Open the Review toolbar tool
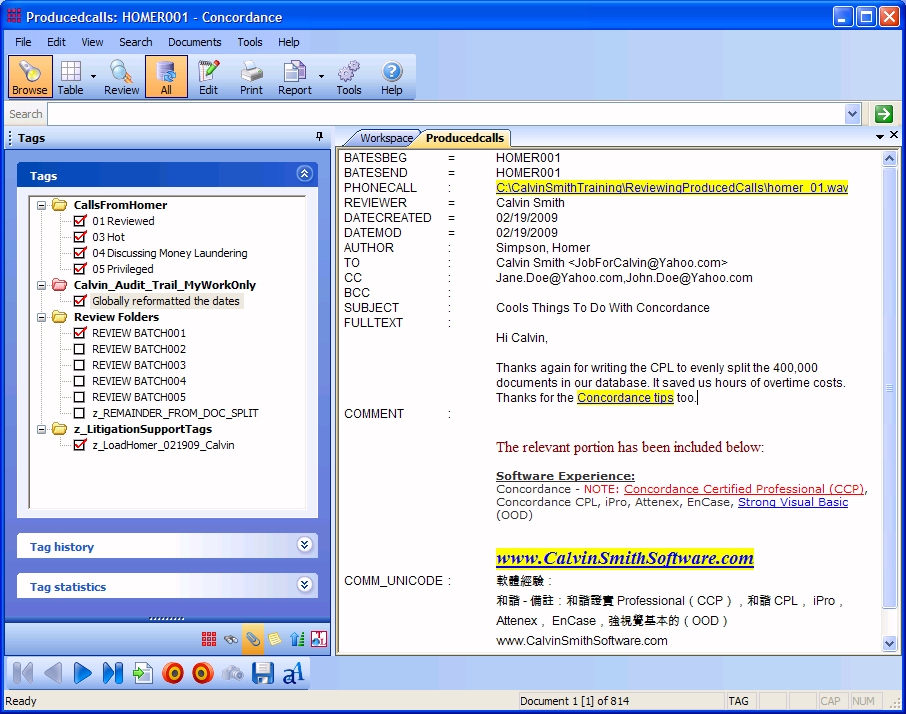Viewport: 906px width, 714px height. (122, 77)
